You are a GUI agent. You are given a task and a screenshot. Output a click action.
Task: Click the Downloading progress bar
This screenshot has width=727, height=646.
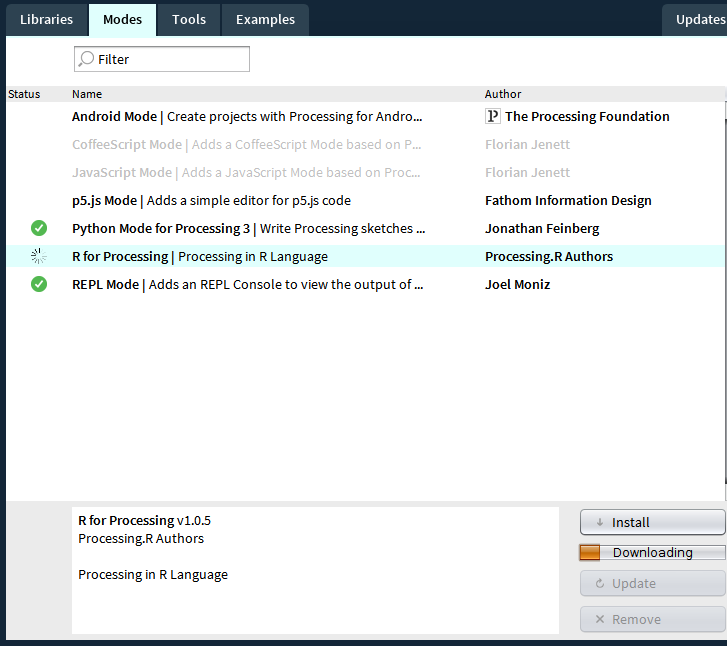click(652, 553)
